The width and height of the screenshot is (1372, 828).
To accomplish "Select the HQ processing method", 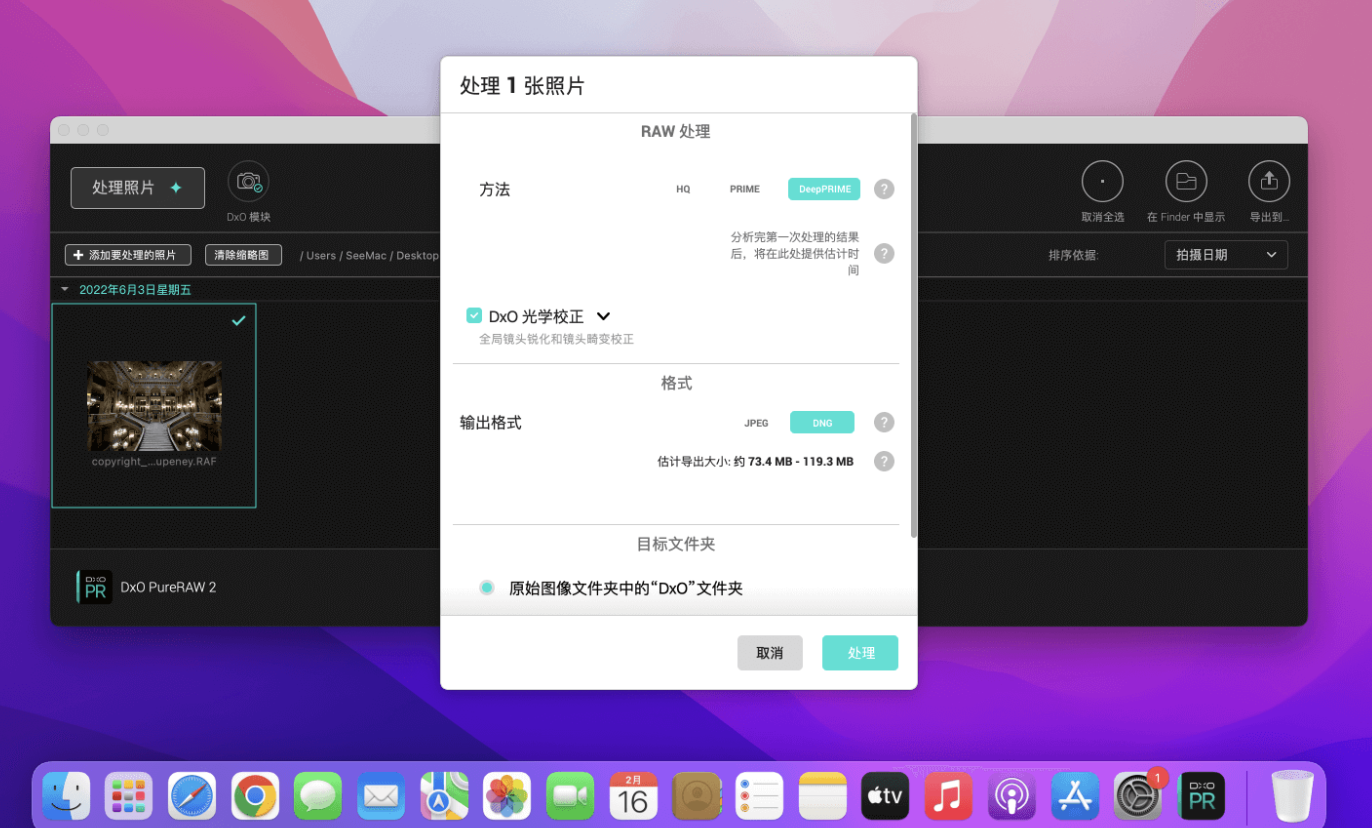I will click(683, 189).
